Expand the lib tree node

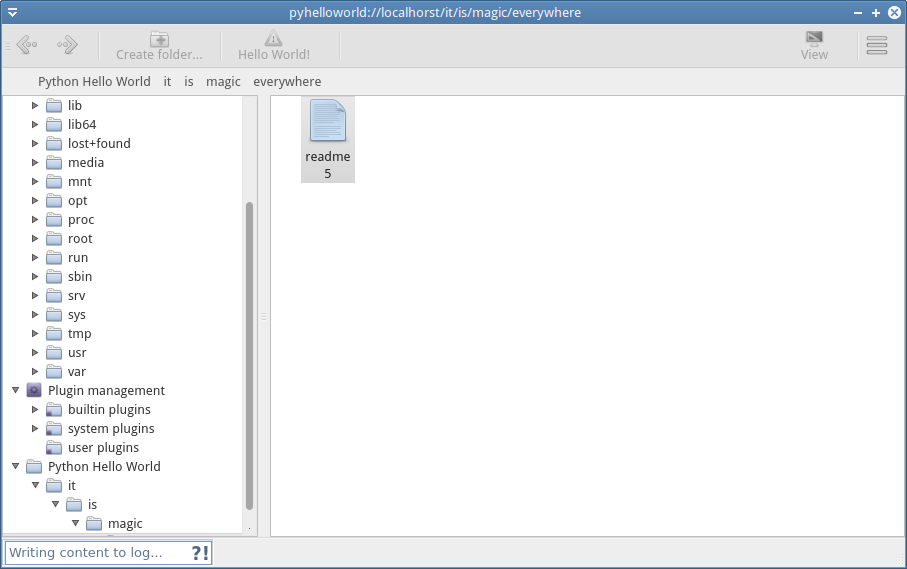click(x=35, y=105)
